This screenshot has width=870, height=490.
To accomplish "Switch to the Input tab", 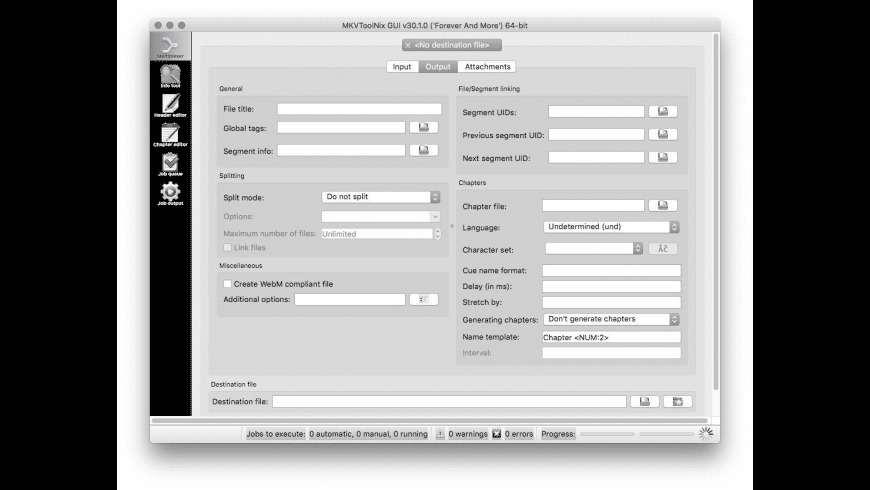I will (x=402, y=67).
